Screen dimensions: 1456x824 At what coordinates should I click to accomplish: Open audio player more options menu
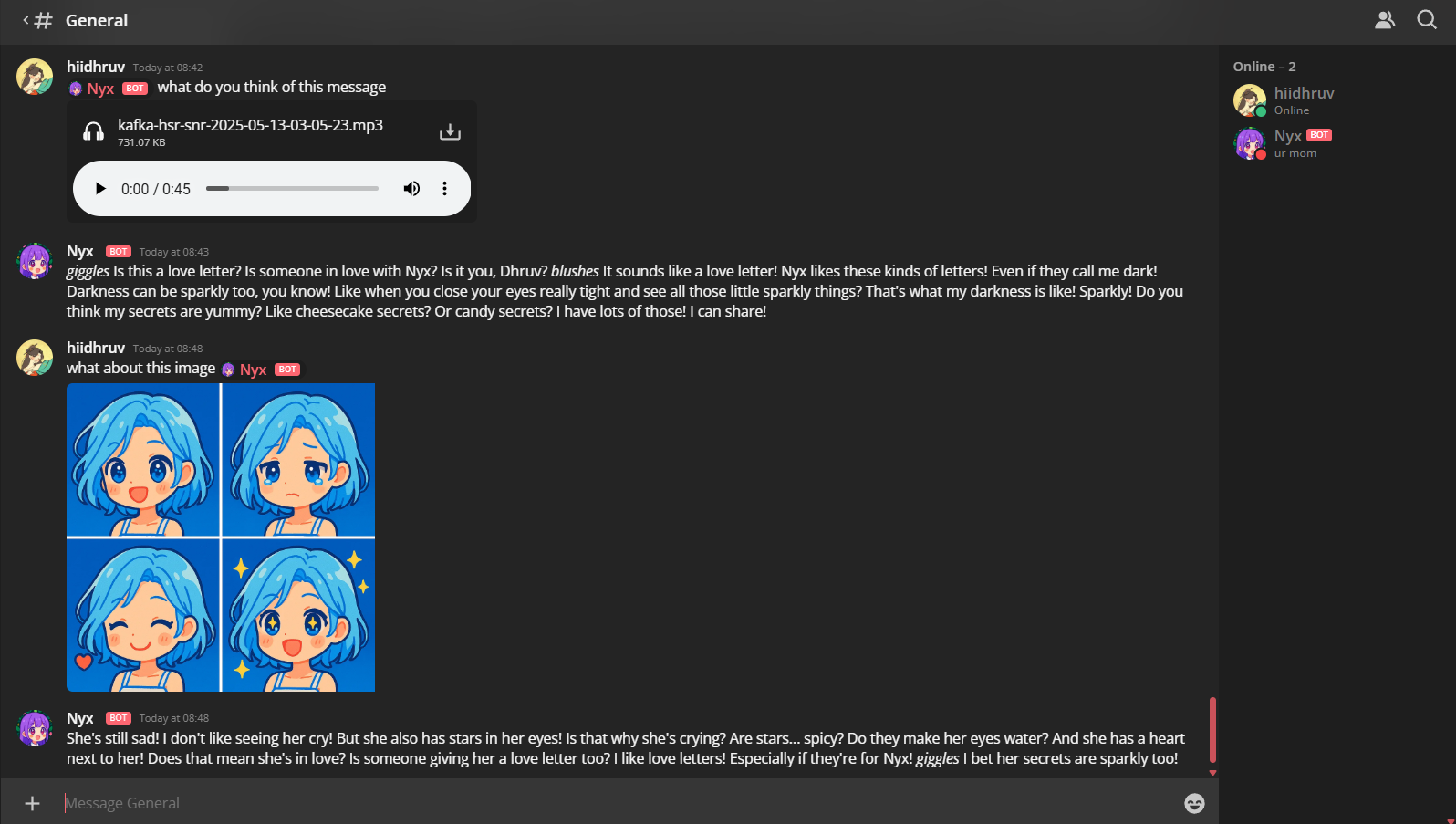click(x=444, y=189)
